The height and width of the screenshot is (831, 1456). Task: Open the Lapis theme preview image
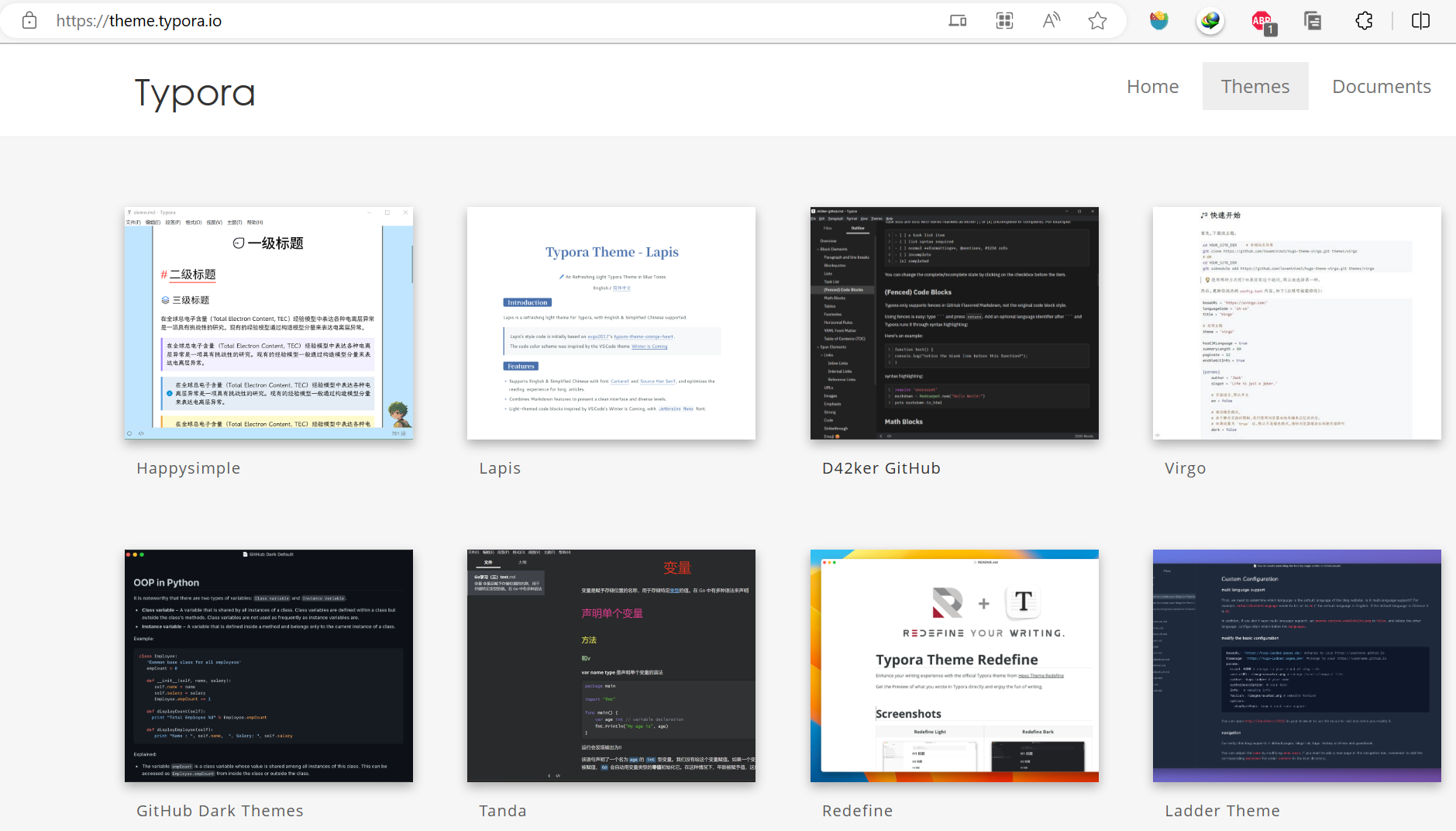(611, 323)
